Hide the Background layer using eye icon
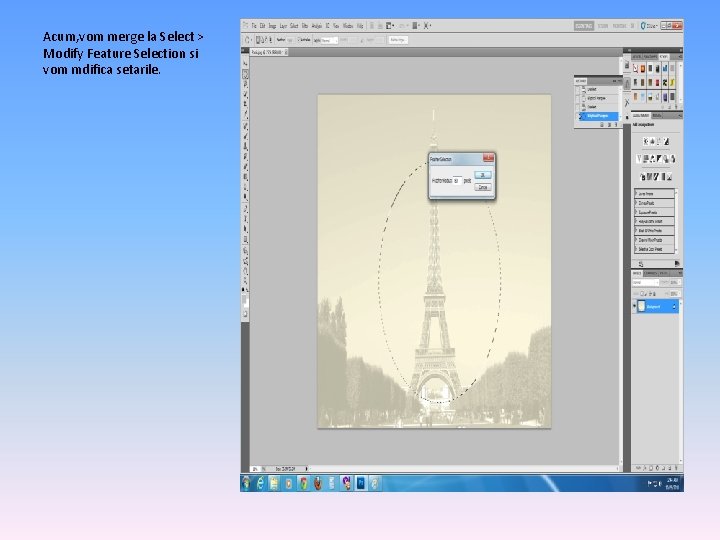The width and height of the screenshot is (720, 540). [636, 307]
